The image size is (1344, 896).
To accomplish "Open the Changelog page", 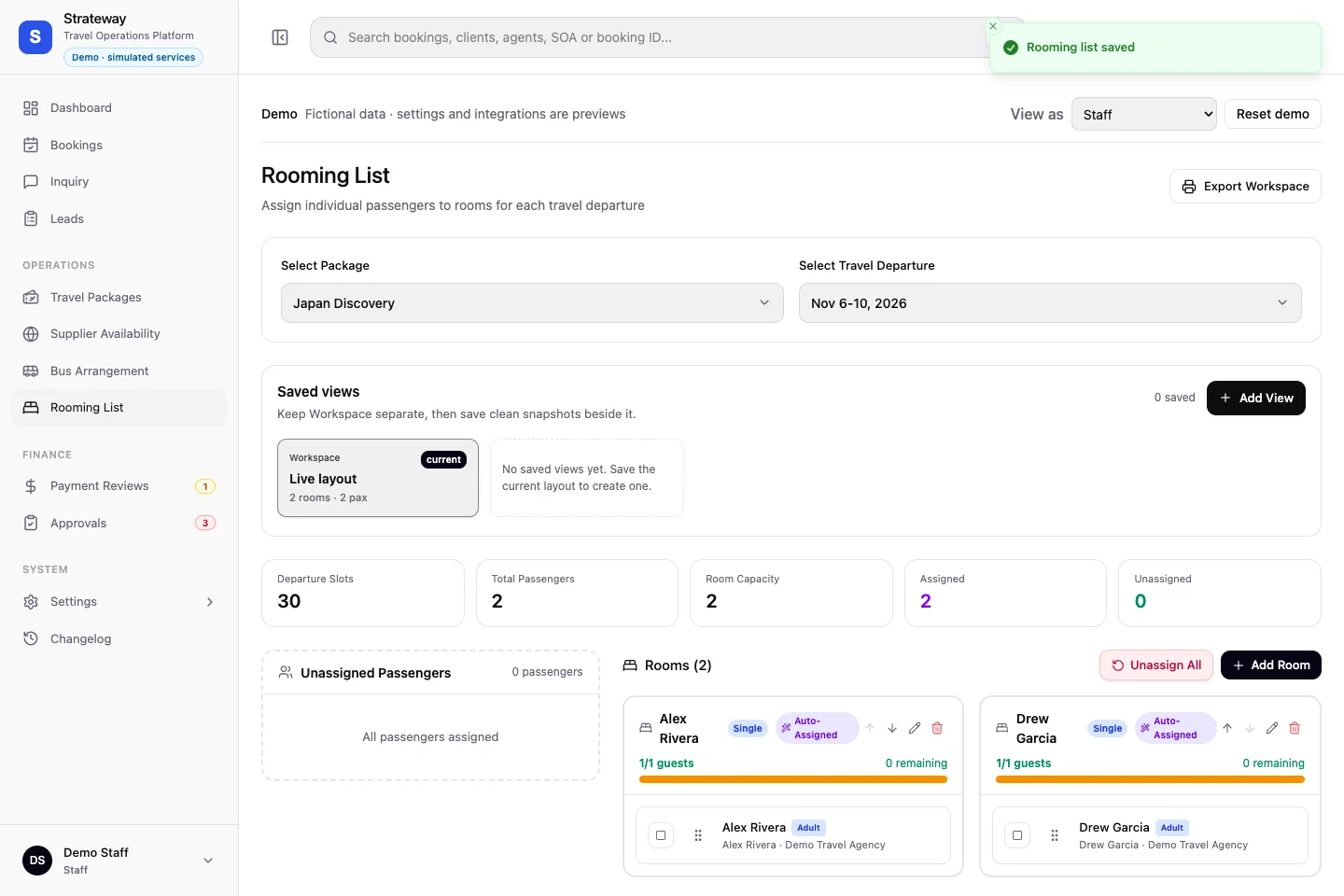I will (119, 638).
